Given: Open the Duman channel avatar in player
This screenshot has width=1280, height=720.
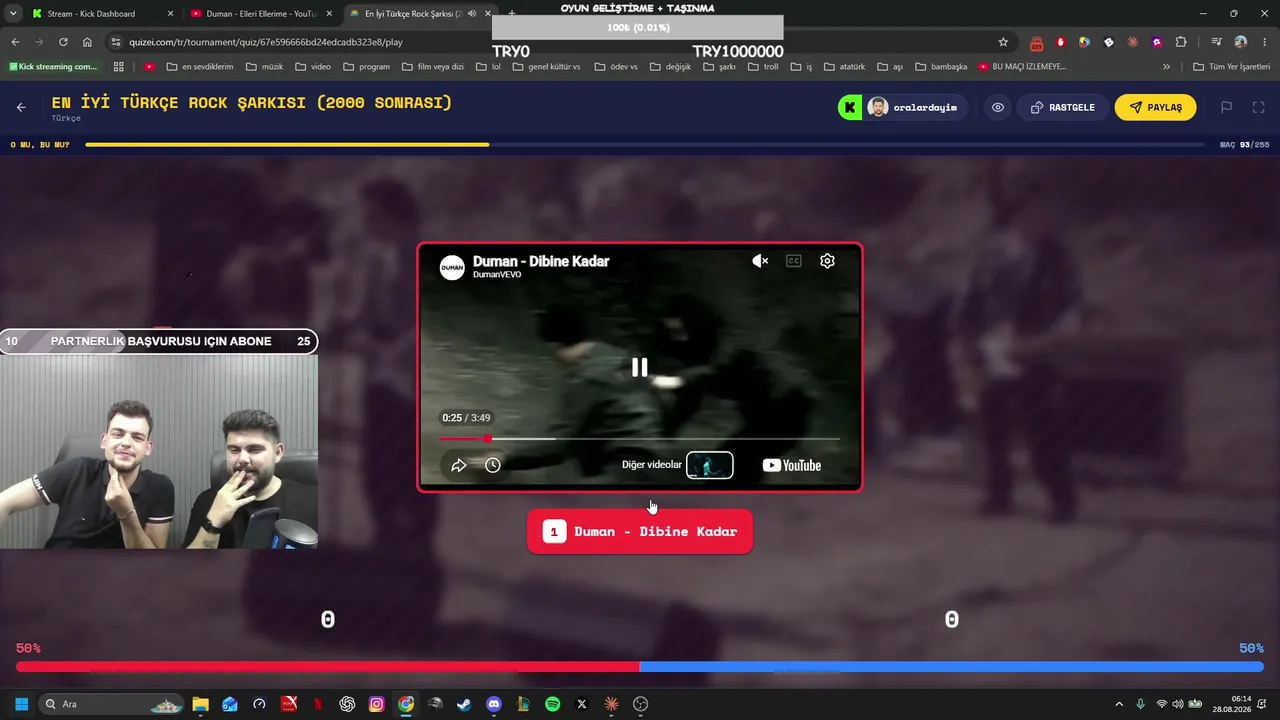Looking at the screenshot, I should click(452, 267).
